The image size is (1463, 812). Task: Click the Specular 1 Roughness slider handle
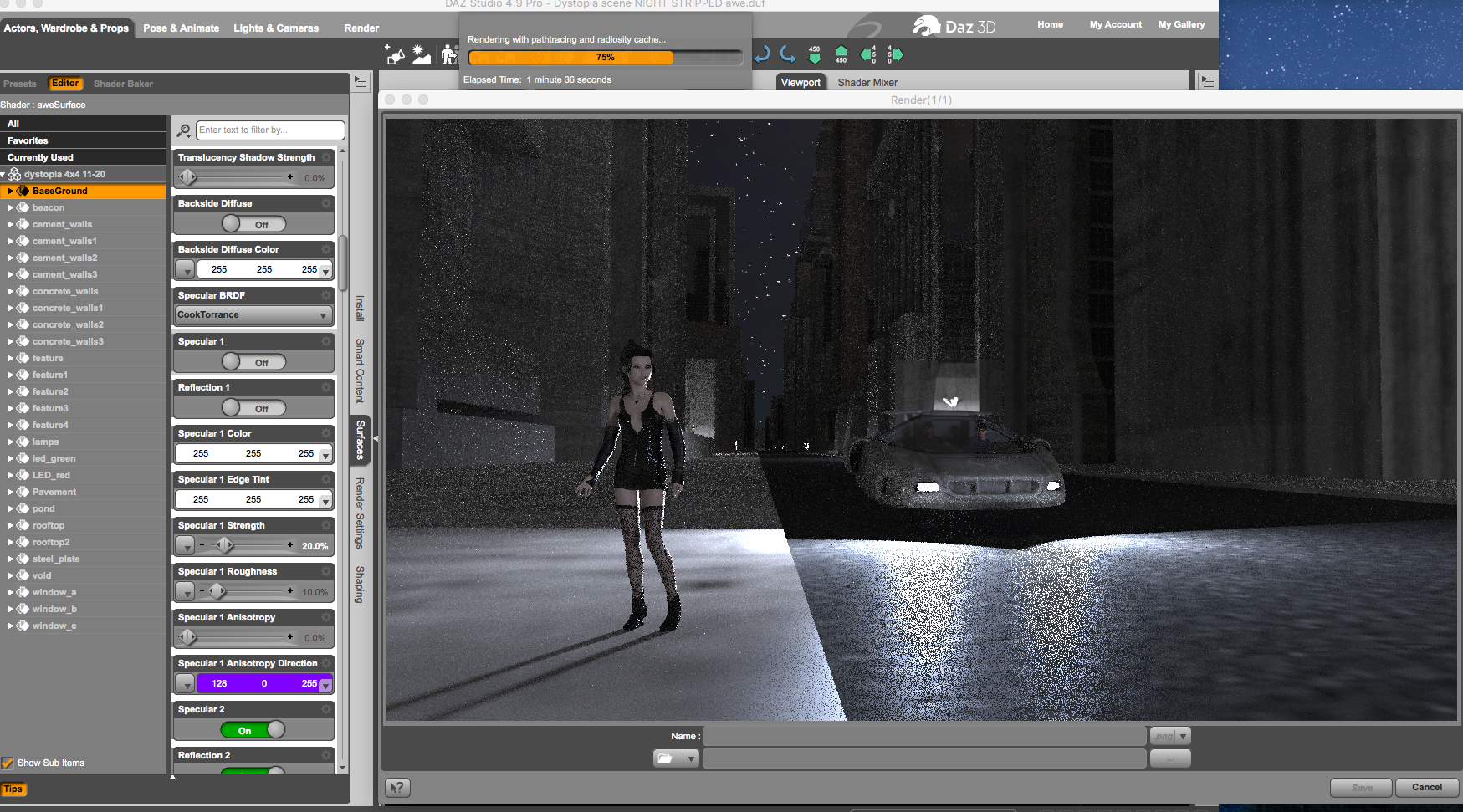(x=217, y=591)
